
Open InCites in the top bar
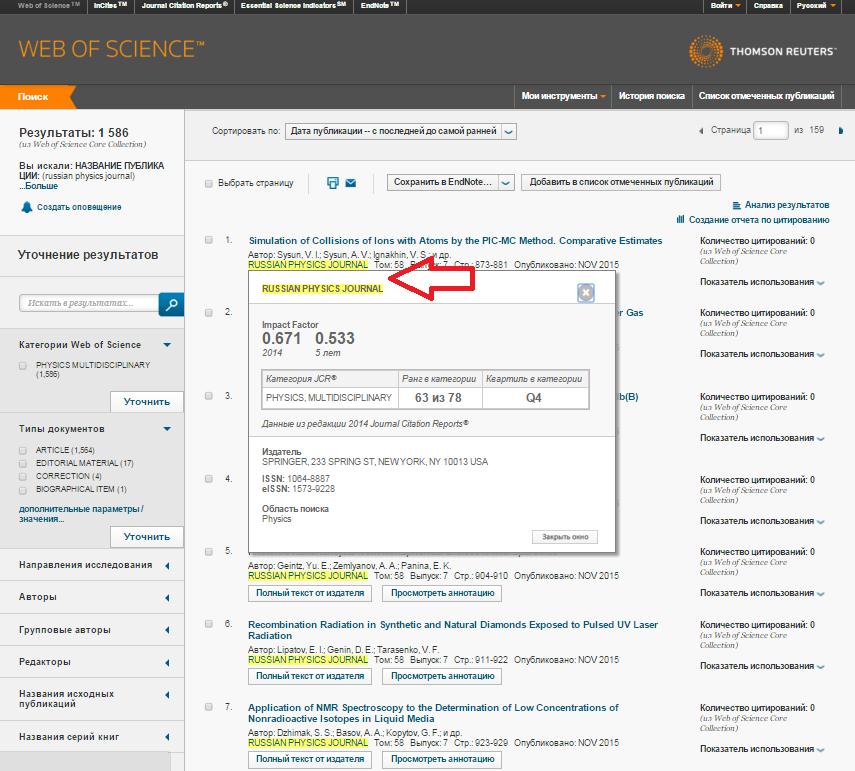coord(110,5)
